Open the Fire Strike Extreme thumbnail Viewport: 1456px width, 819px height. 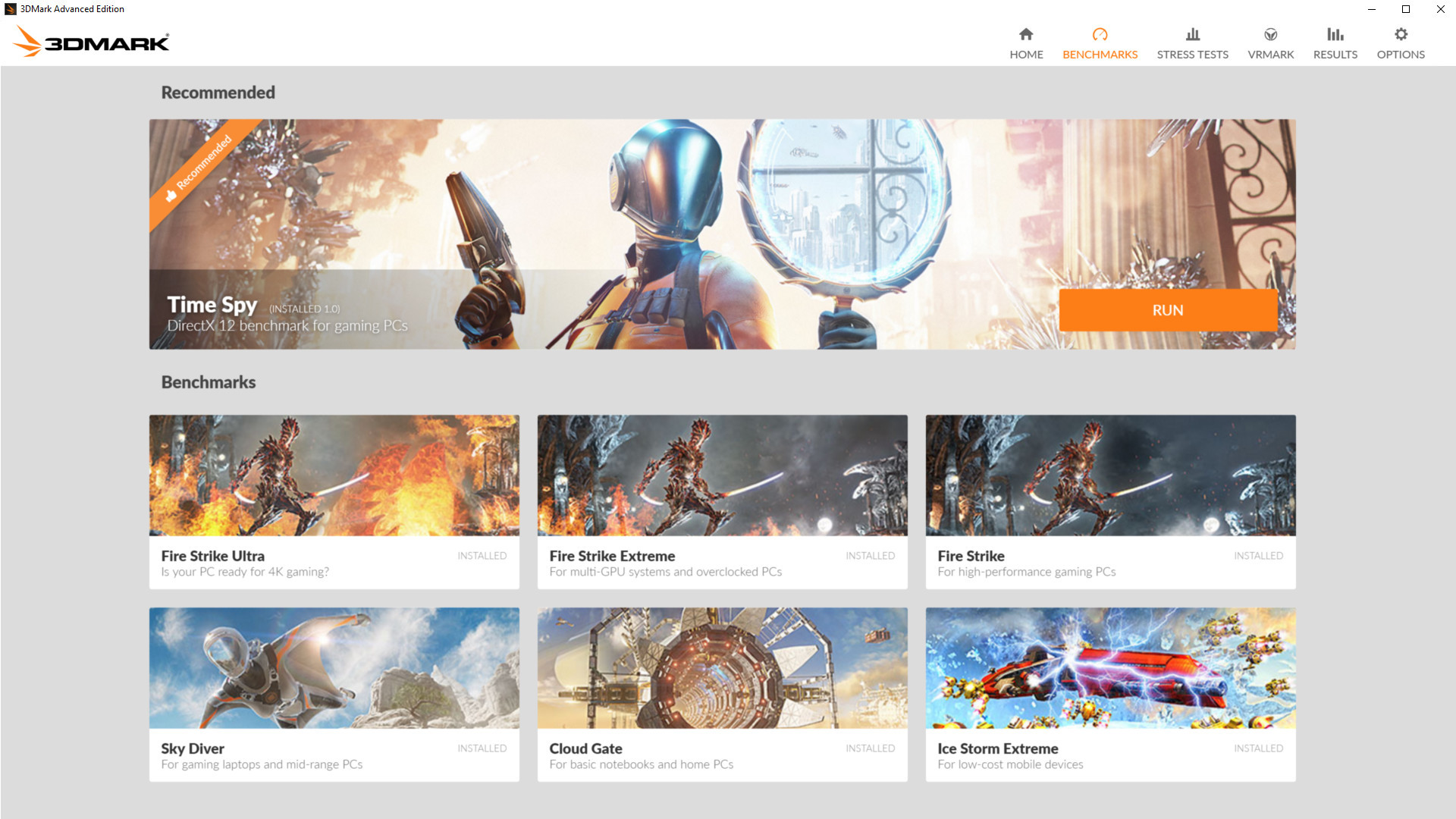723,475
